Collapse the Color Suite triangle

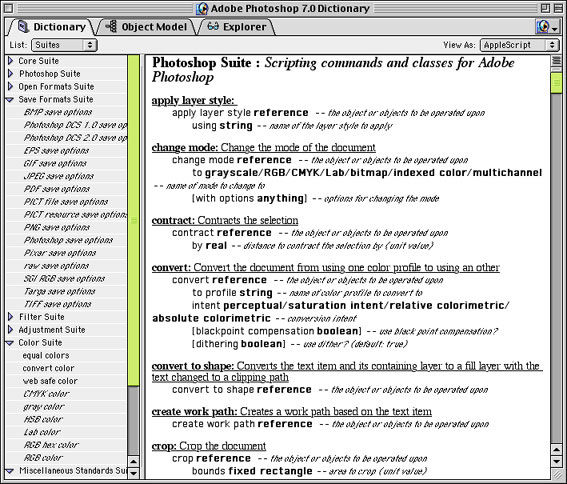coord(10,343)
